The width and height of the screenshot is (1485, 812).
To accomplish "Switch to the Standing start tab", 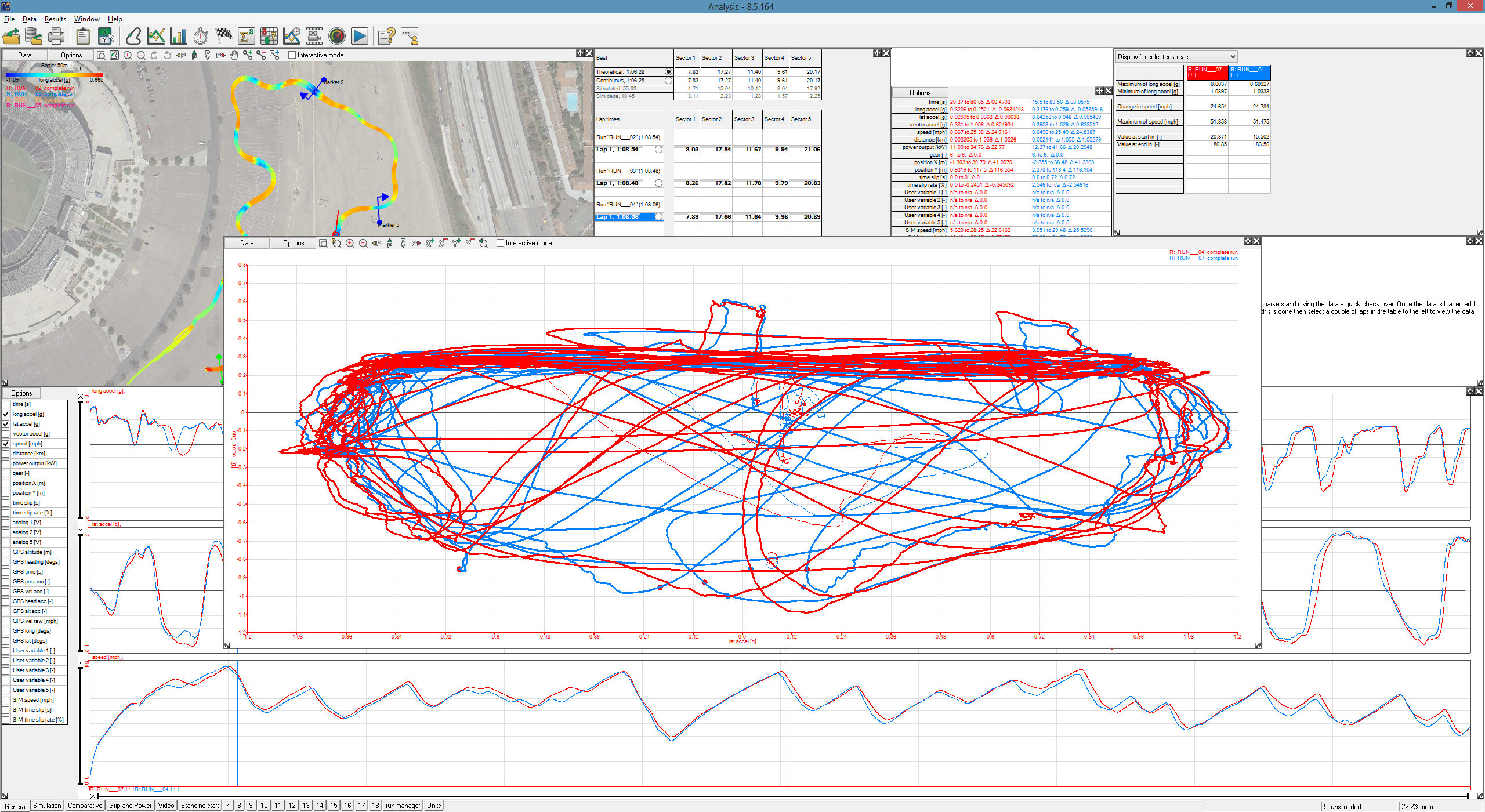I will (200, 806).
